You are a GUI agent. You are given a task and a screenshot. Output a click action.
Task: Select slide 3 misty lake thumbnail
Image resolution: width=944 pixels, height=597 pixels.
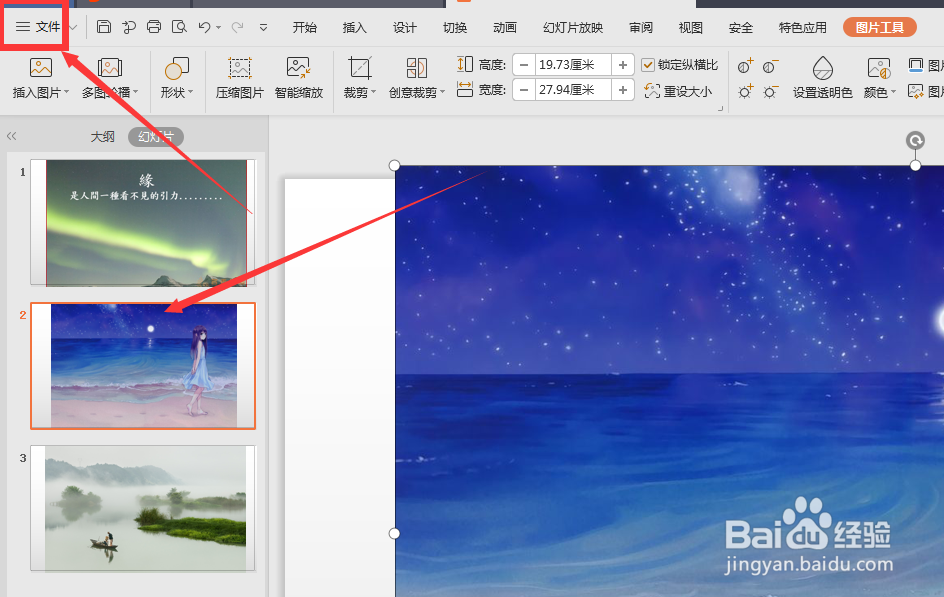coord(143,508)
